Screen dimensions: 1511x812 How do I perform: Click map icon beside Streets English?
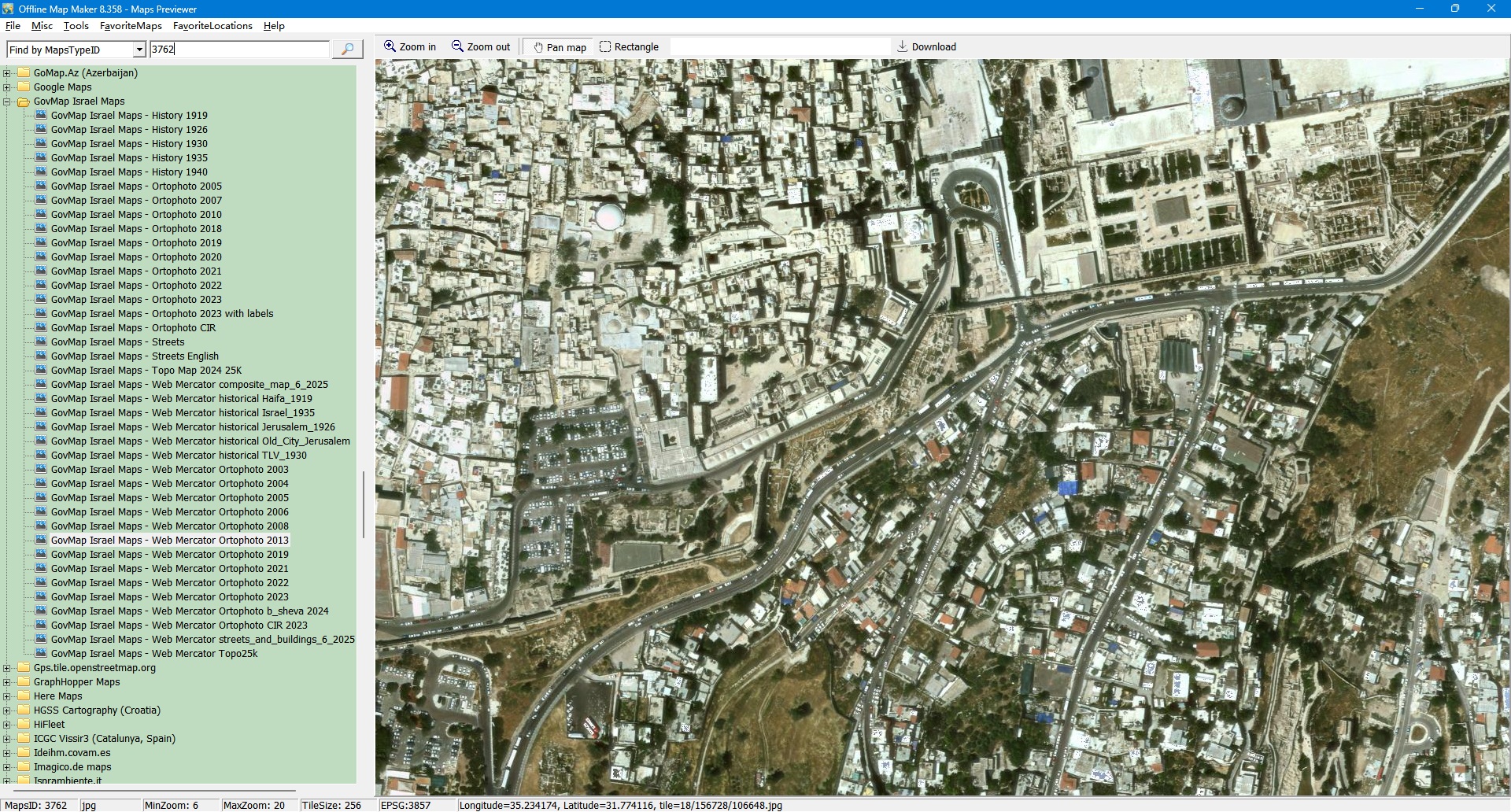coord(41,356)
